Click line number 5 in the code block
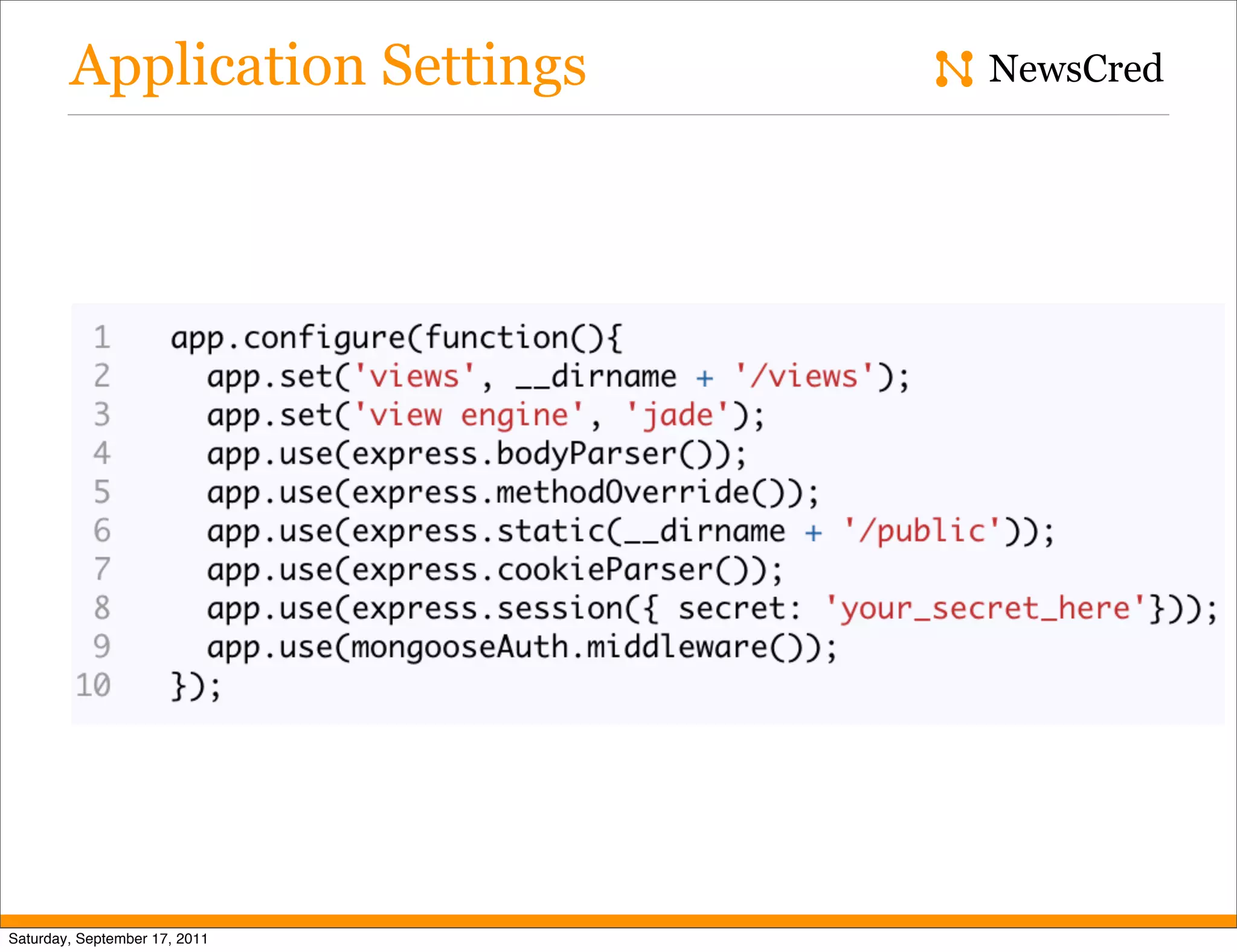The image size is (1237, 952). point(102,492)
